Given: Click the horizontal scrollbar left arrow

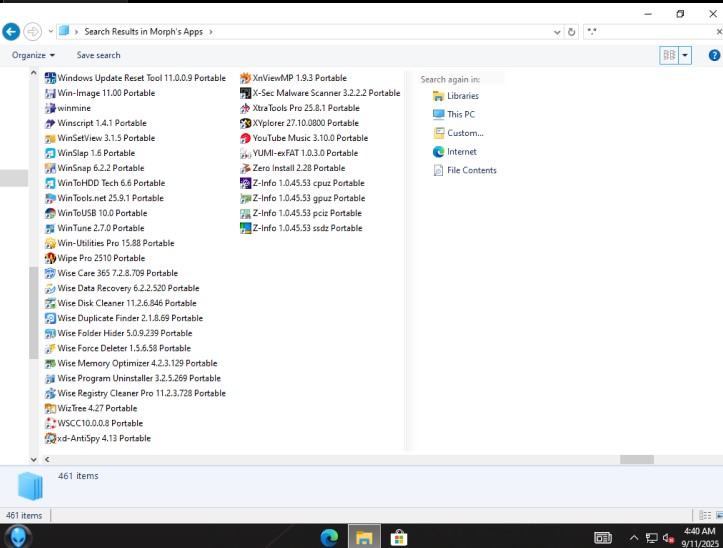Looking at the screenshot, I should click(47, 459).
